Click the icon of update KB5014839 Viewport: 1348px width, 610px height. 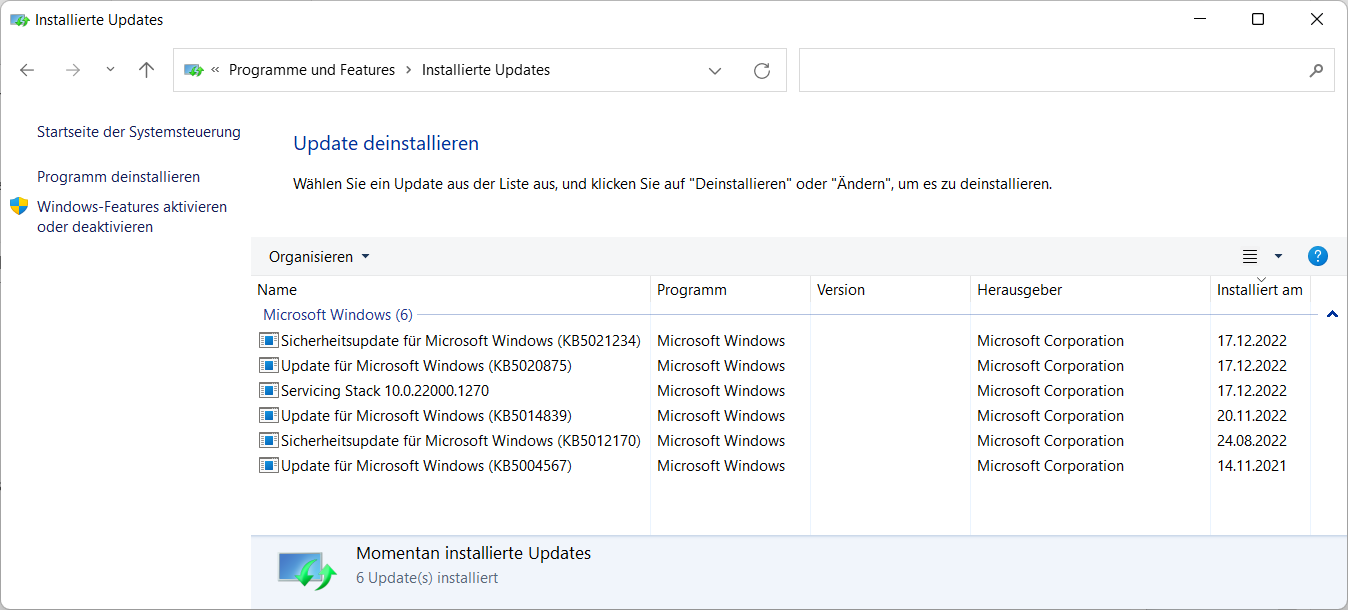268,416
